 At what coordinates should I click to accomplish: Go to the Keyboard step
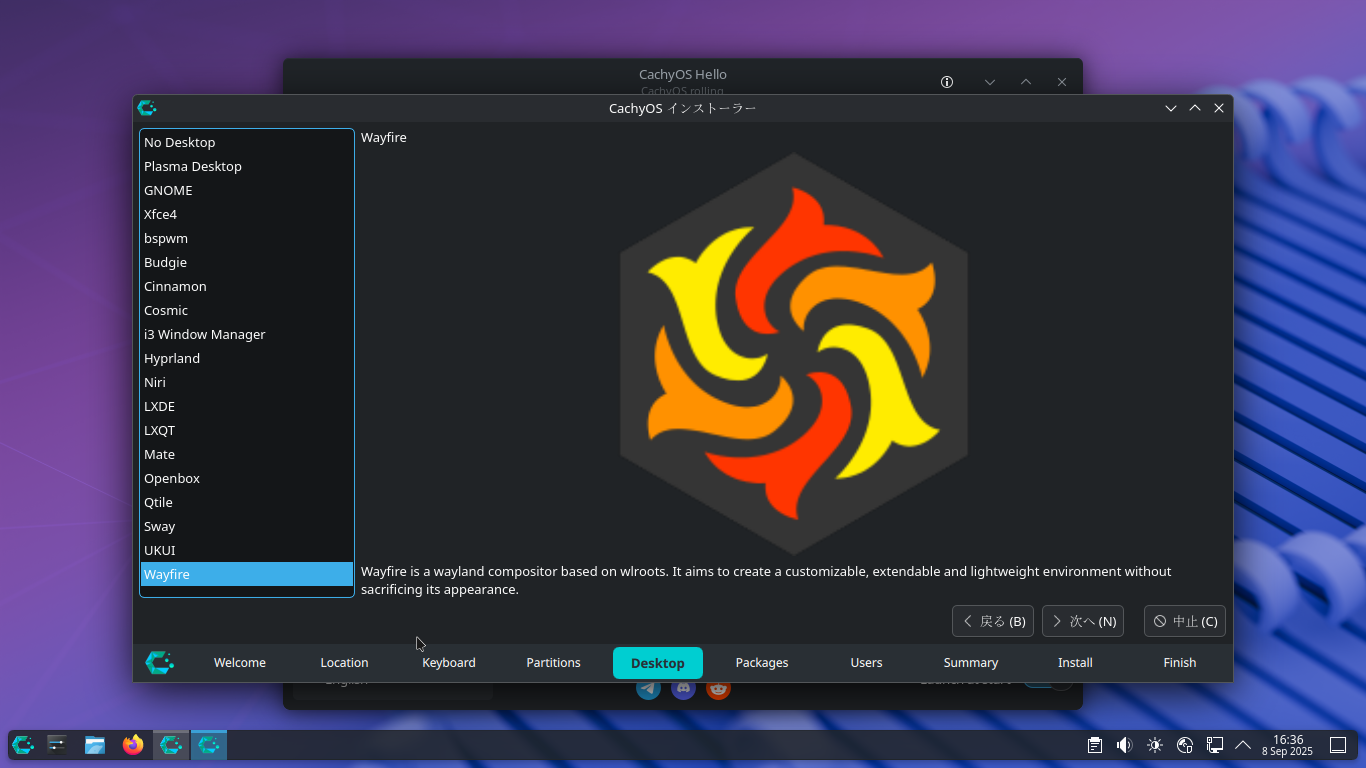tap(449, 663)
